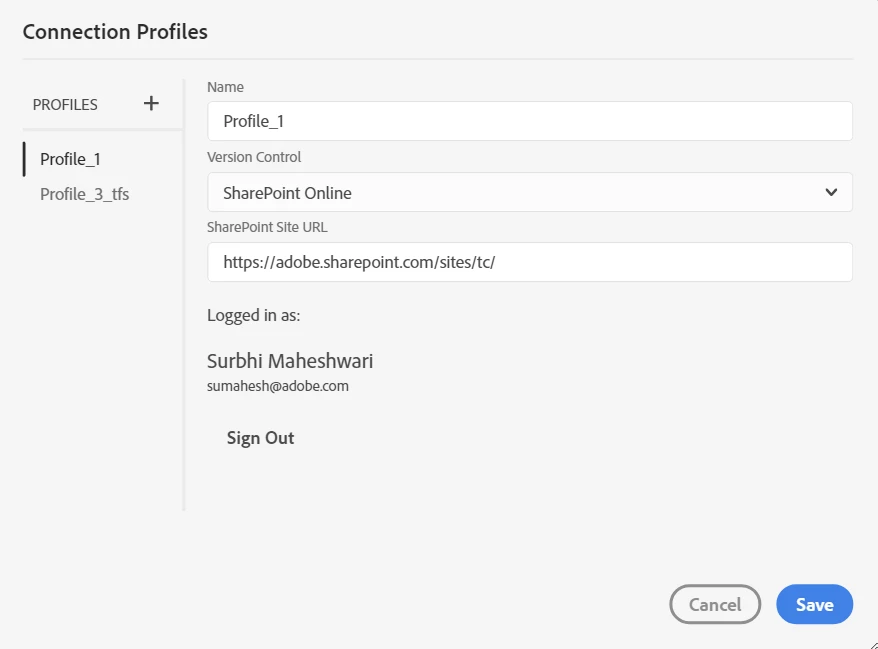Click the vertical divider beside the profiles list
This screenshot has height=649, width=878.
click(x=184, y=300)
